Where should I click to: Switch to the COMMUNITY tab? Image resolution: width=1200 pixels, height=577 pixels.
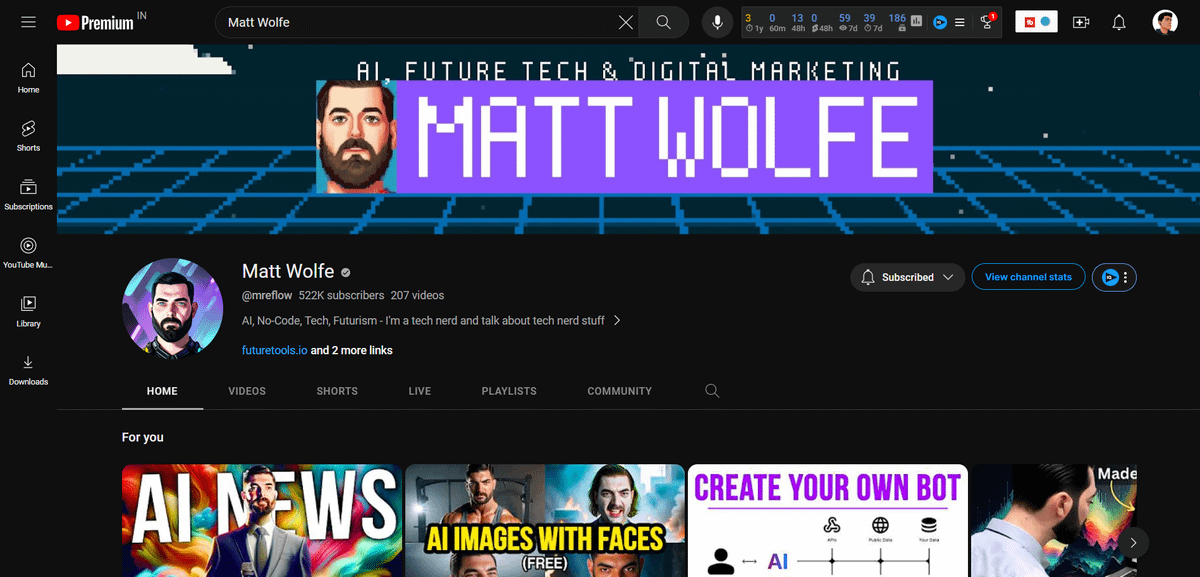click(619, 391)
